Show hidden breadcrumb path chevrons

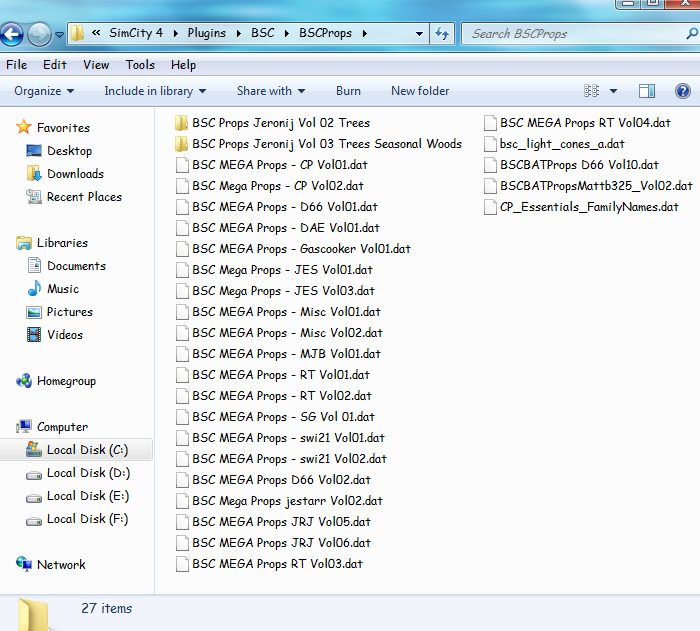pos(96,33)
